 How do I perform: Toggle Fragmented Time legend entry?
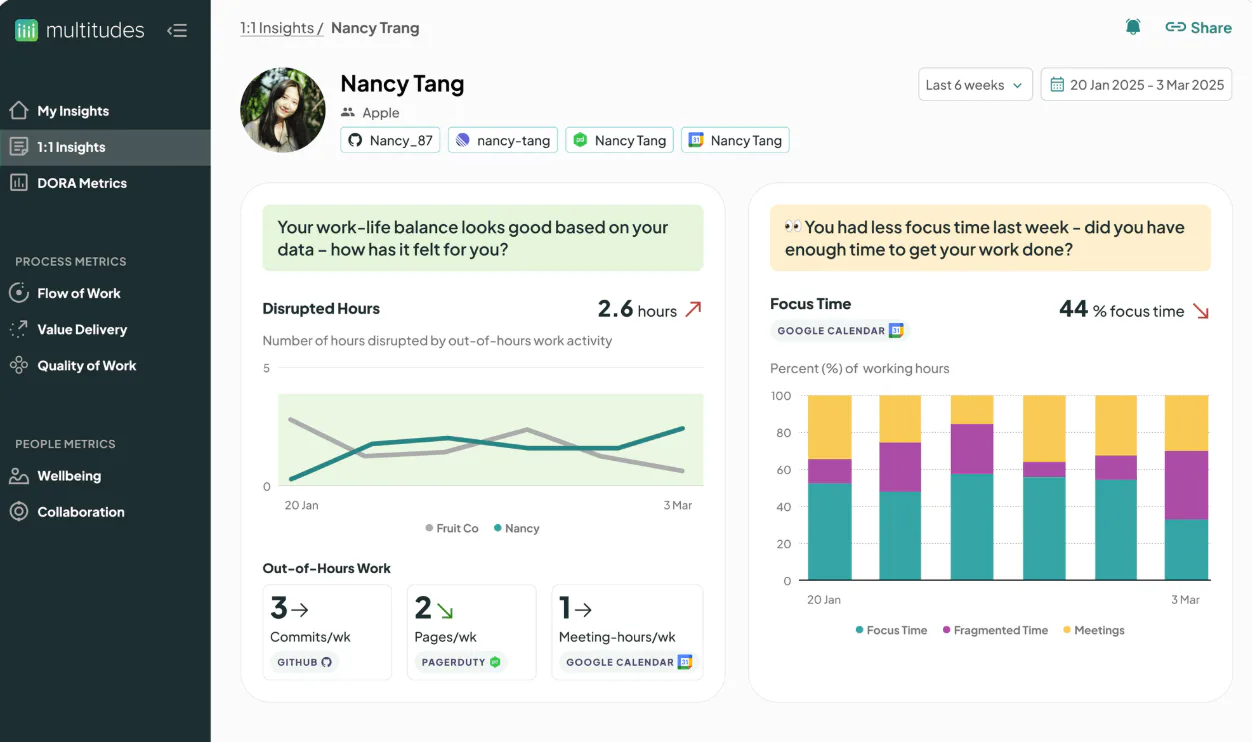pyautogui.click(x=995, y=630)
